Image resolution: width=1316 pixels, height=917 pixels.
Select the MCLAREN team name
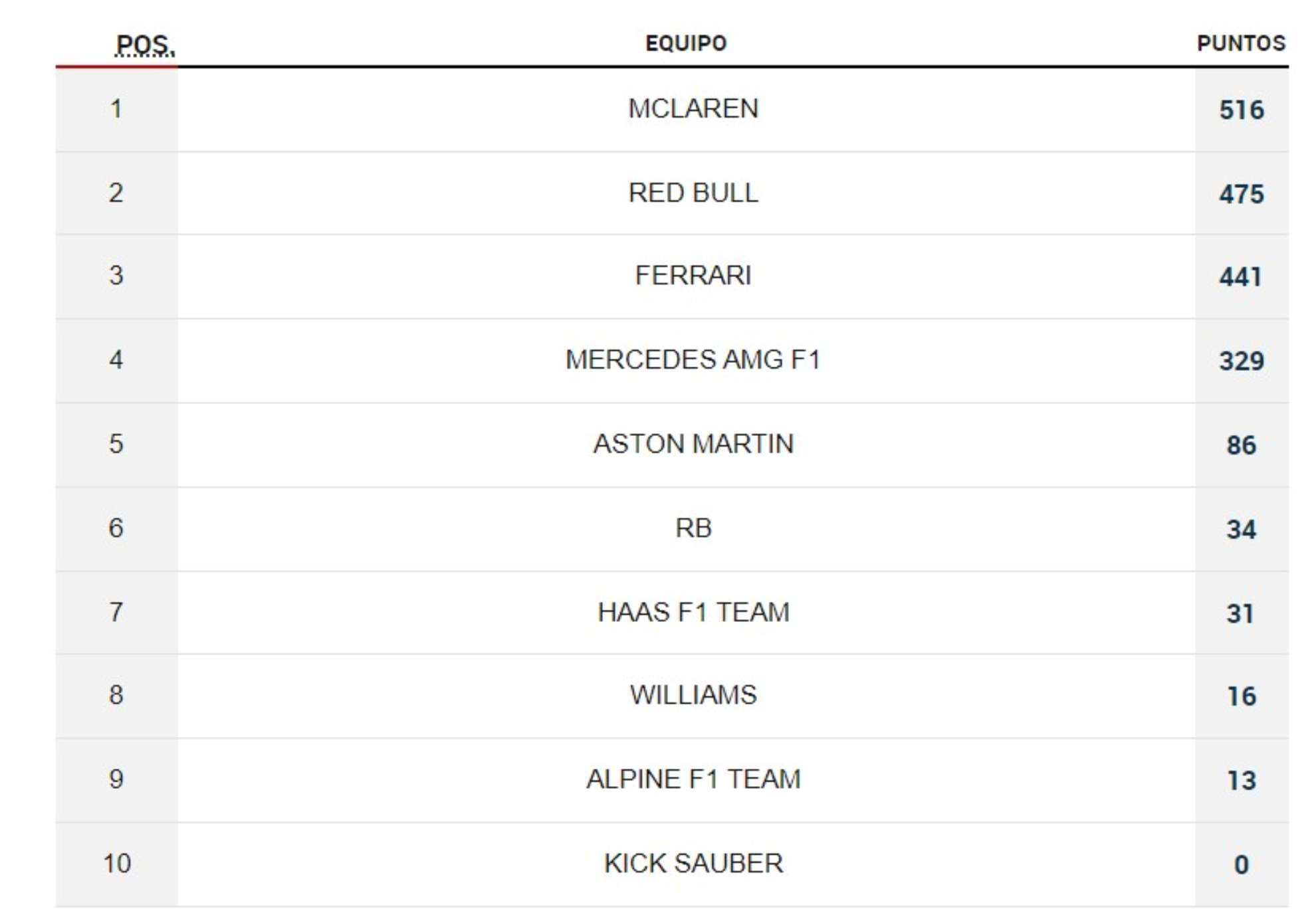click(693, 108)
